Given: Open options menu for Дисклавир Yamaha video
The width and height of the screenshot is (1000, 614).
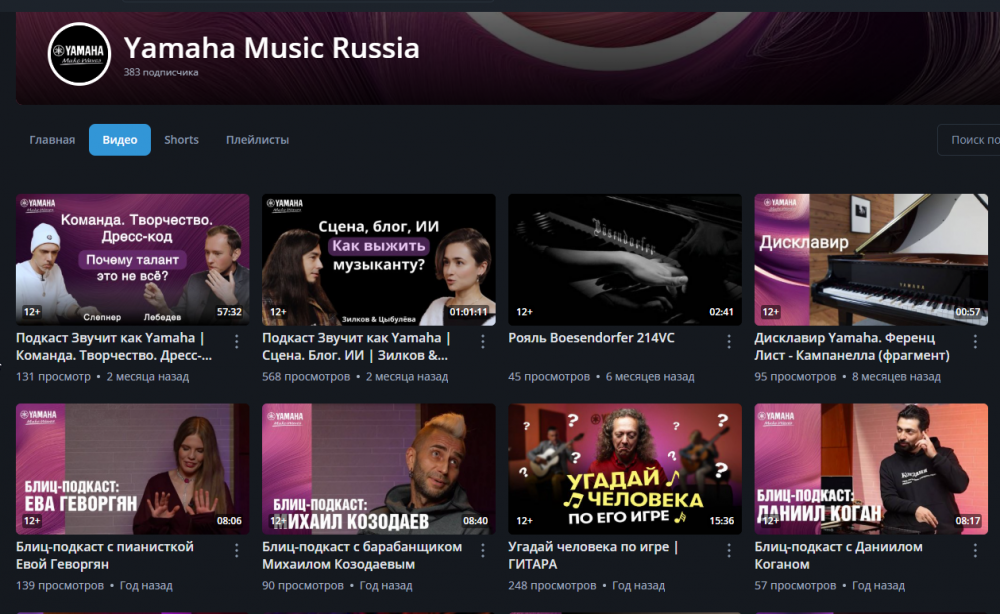Looking at the screenshot, I should point(975,342).
